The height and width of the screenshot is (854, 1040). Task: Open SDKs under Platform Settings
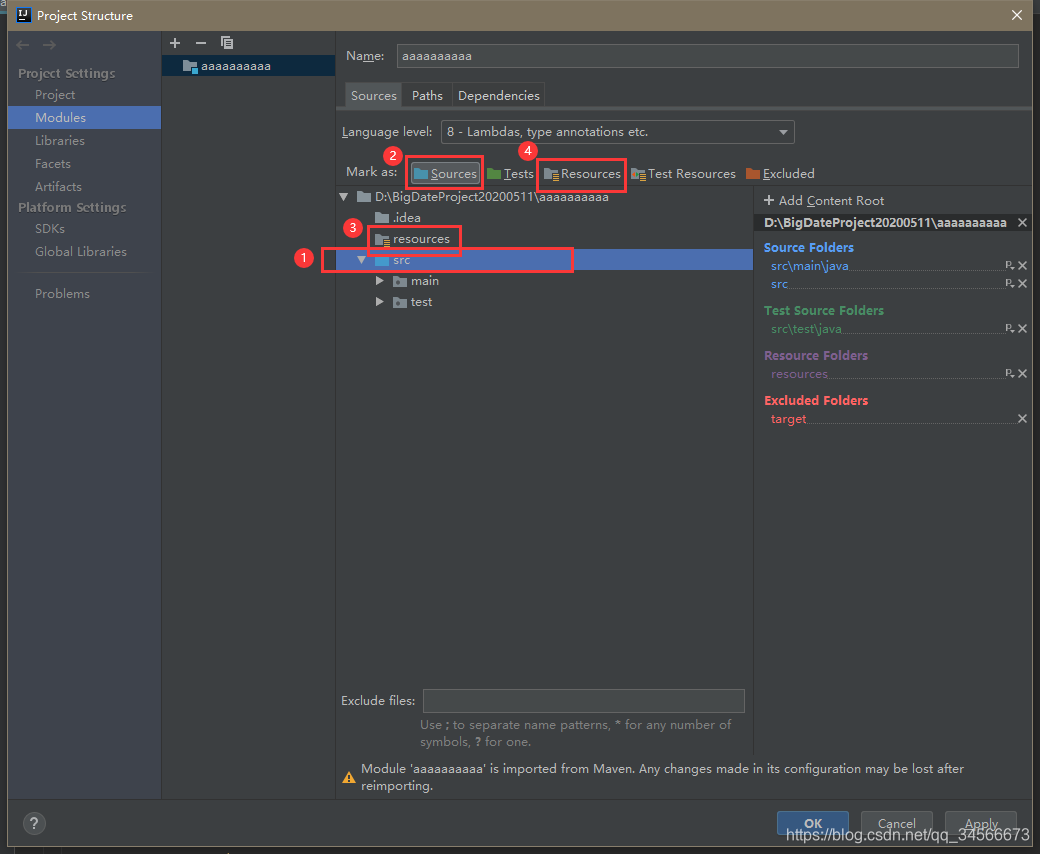point(50,229)
